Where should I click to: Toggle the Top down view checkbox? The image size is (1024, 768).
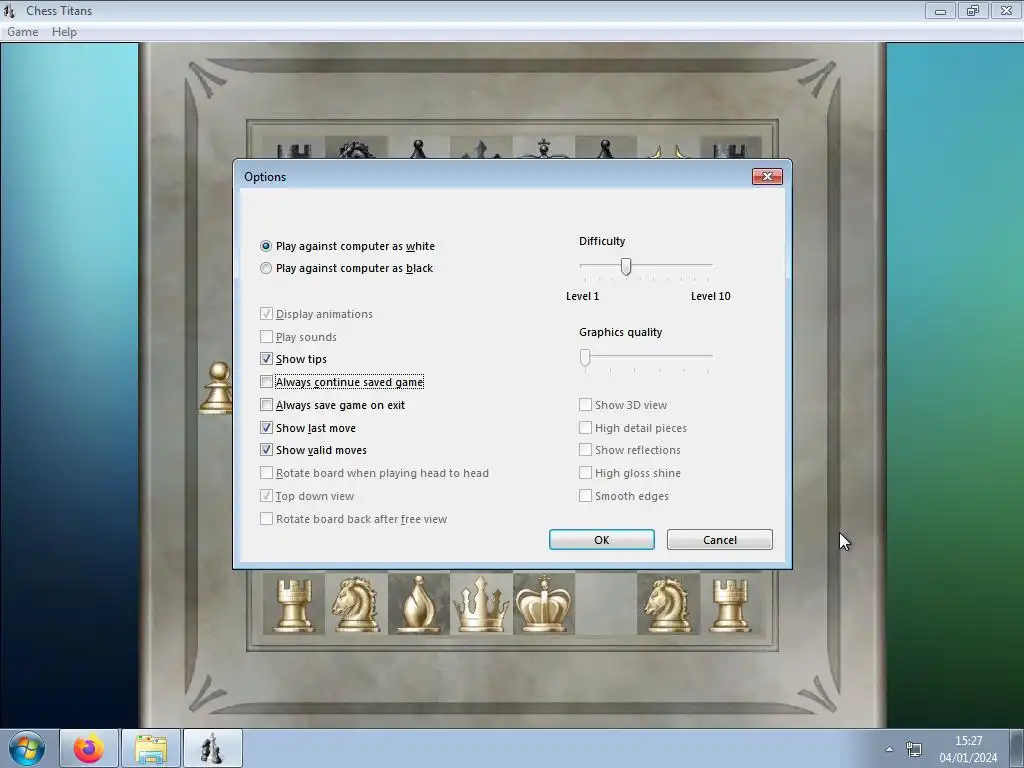[266, 496]
